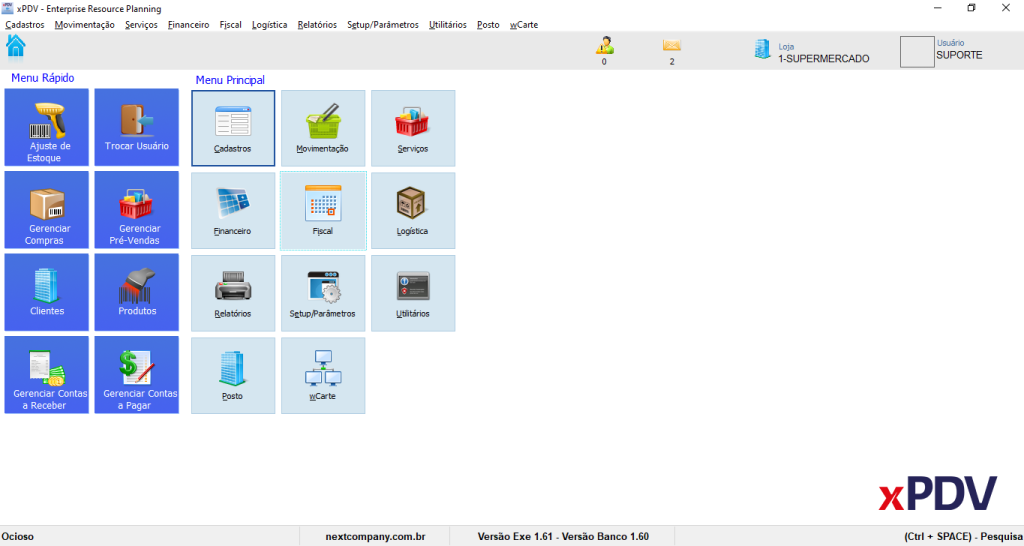Open the Produtos barcode scanner tile
Image resolution: width=1024 pixels, height=546 pixels.
136,292
